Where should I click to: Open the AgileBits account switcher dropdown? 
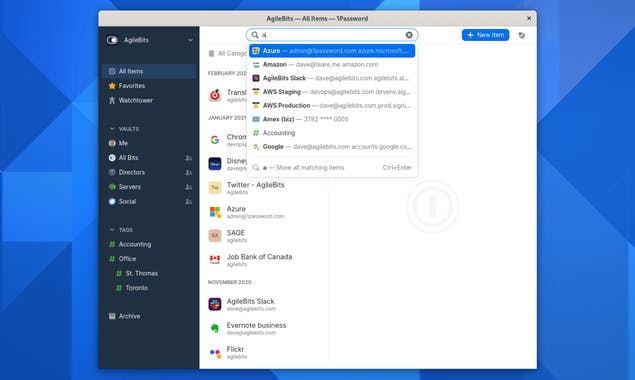pos(190,40)
